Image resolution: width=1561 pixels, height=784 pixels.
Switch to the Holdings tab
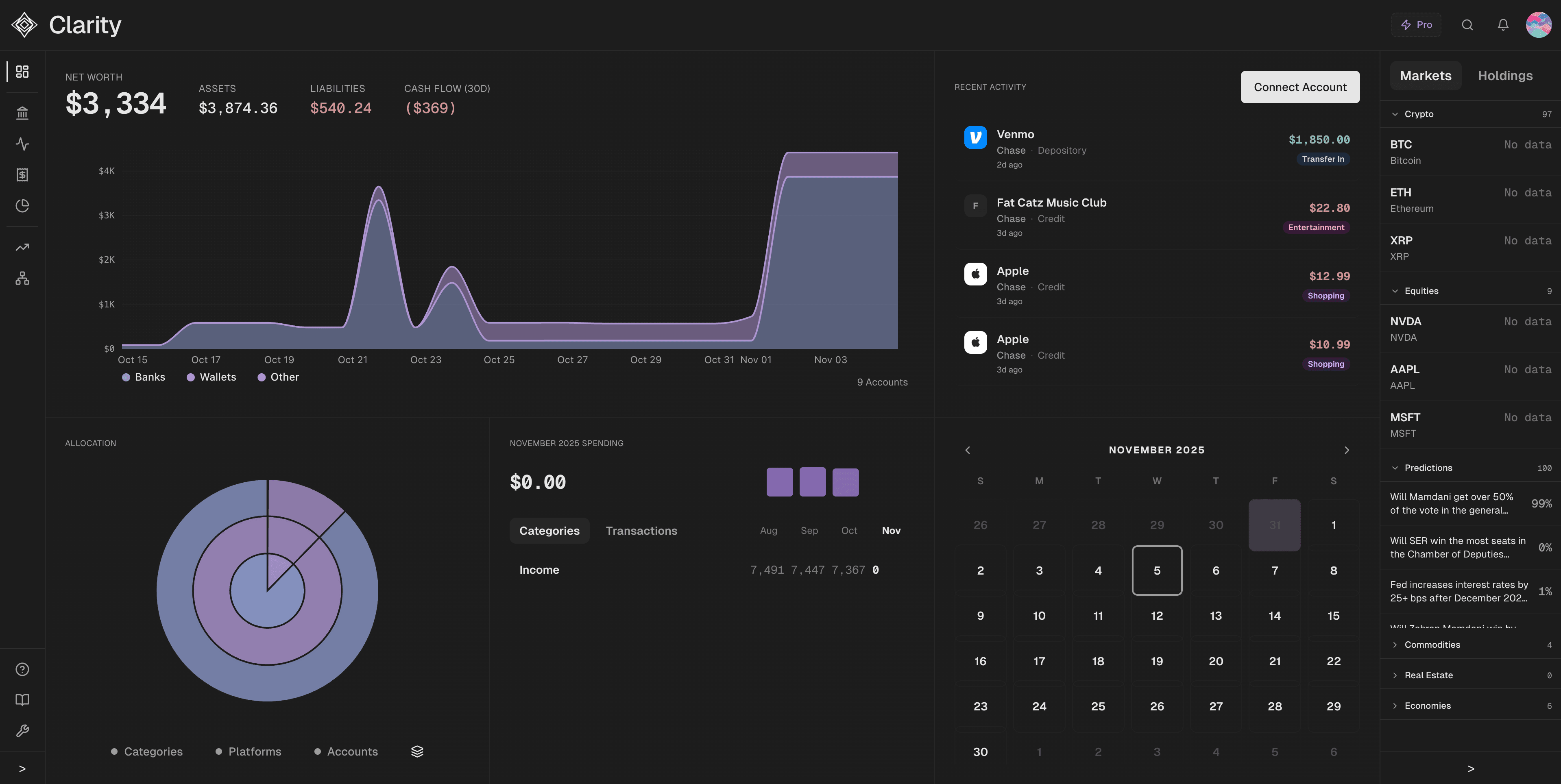(x=1505, y=75)
